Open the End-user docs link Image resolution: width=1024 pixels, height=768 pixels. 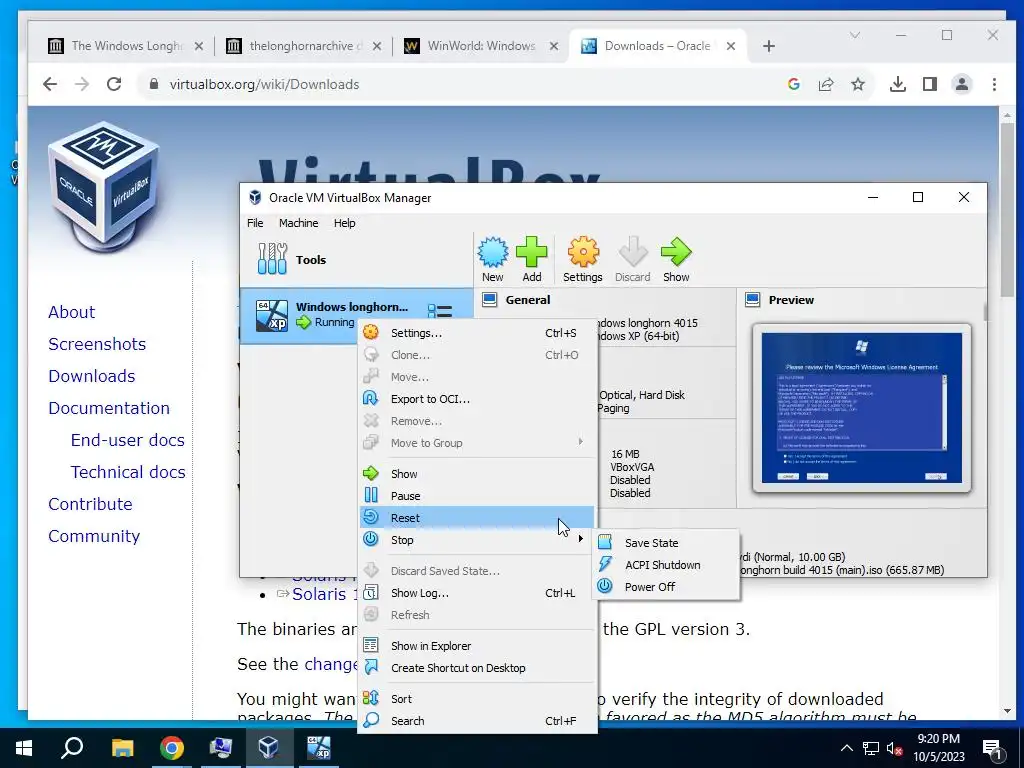(127, 440)
